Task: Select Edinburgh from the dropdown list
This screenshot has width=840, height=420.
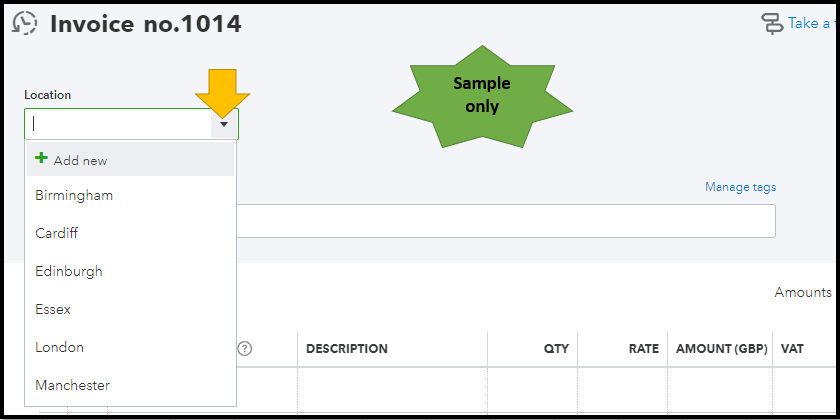Action: (x=69, y=271)
